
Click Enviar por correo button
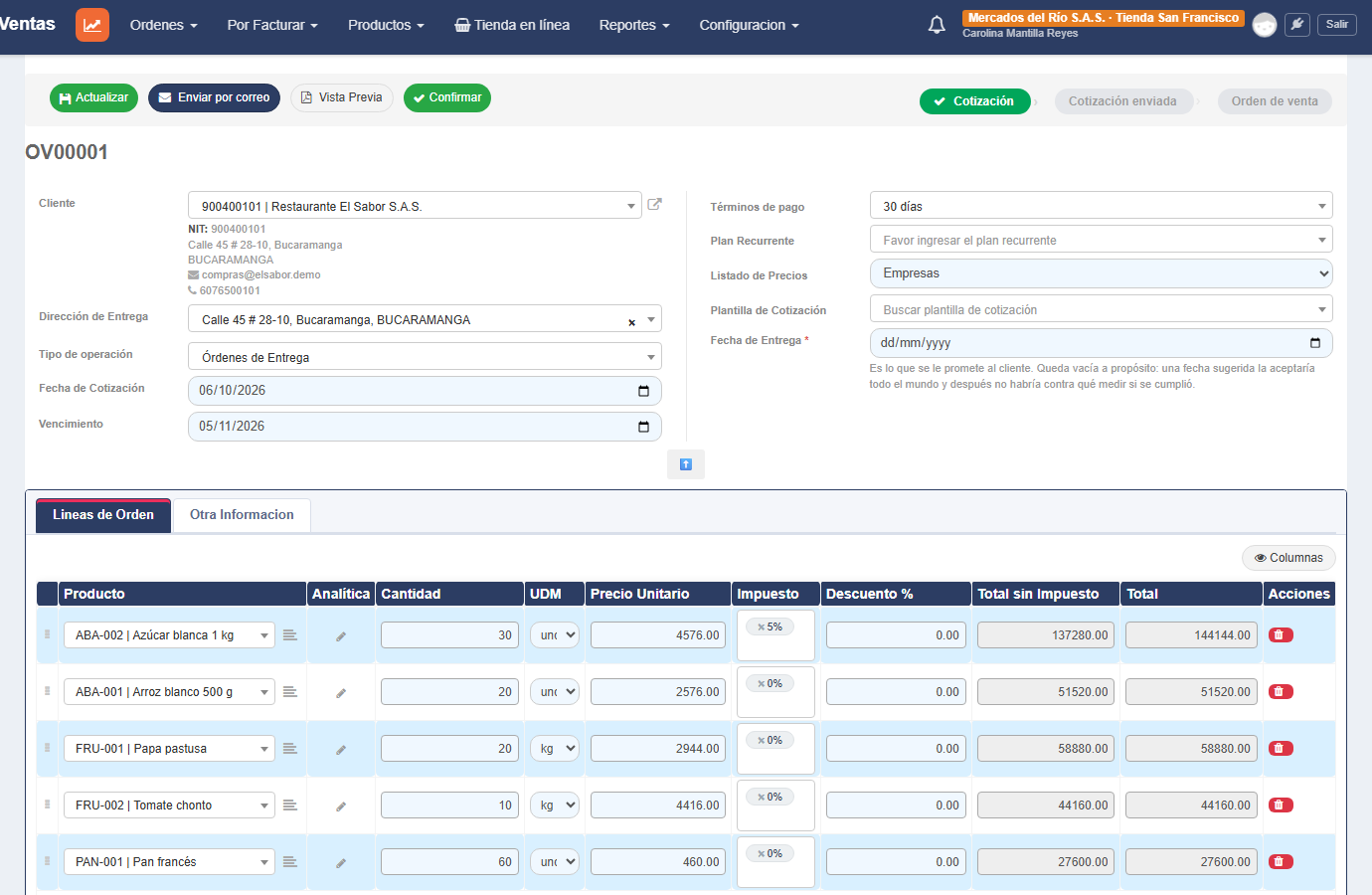point(214,97)
